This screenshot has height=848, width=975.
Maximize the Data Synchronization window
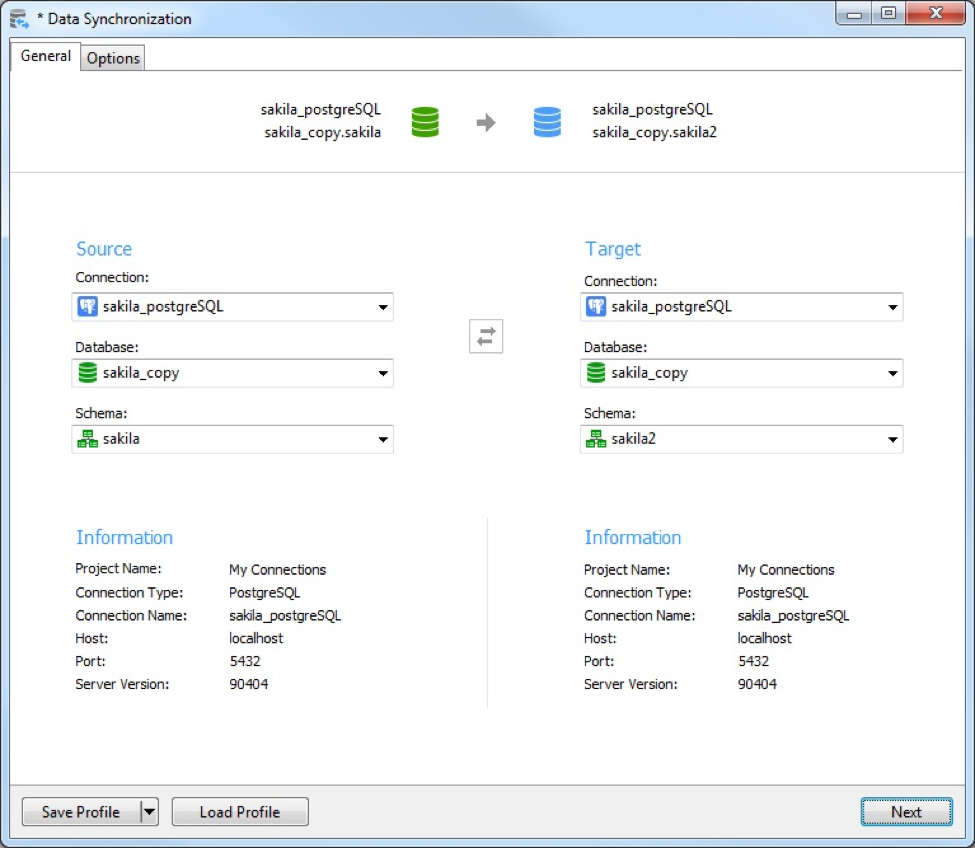click(889, 13)
